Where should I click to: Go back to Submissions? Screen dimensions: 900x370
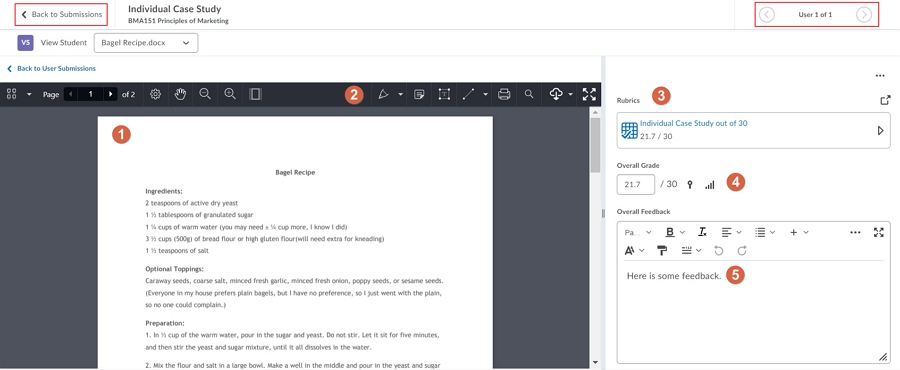point(61,14)
